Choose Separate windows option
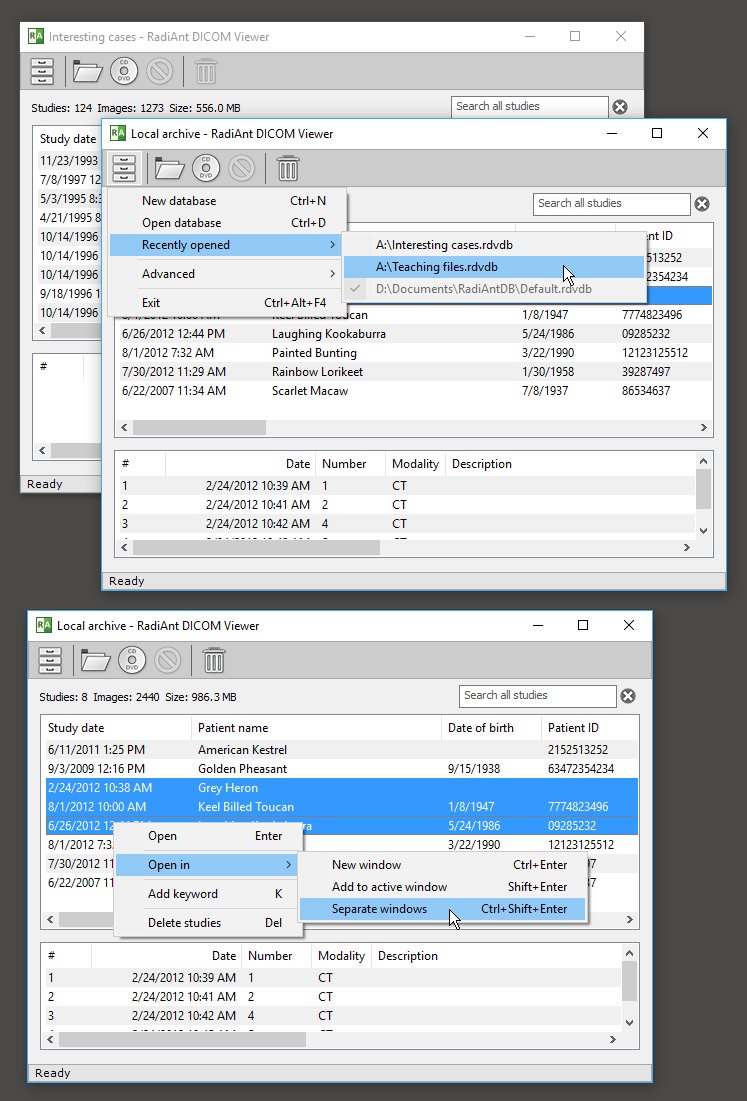The image size is (747, 1101). pyautogui.click(x=442, y=909)
